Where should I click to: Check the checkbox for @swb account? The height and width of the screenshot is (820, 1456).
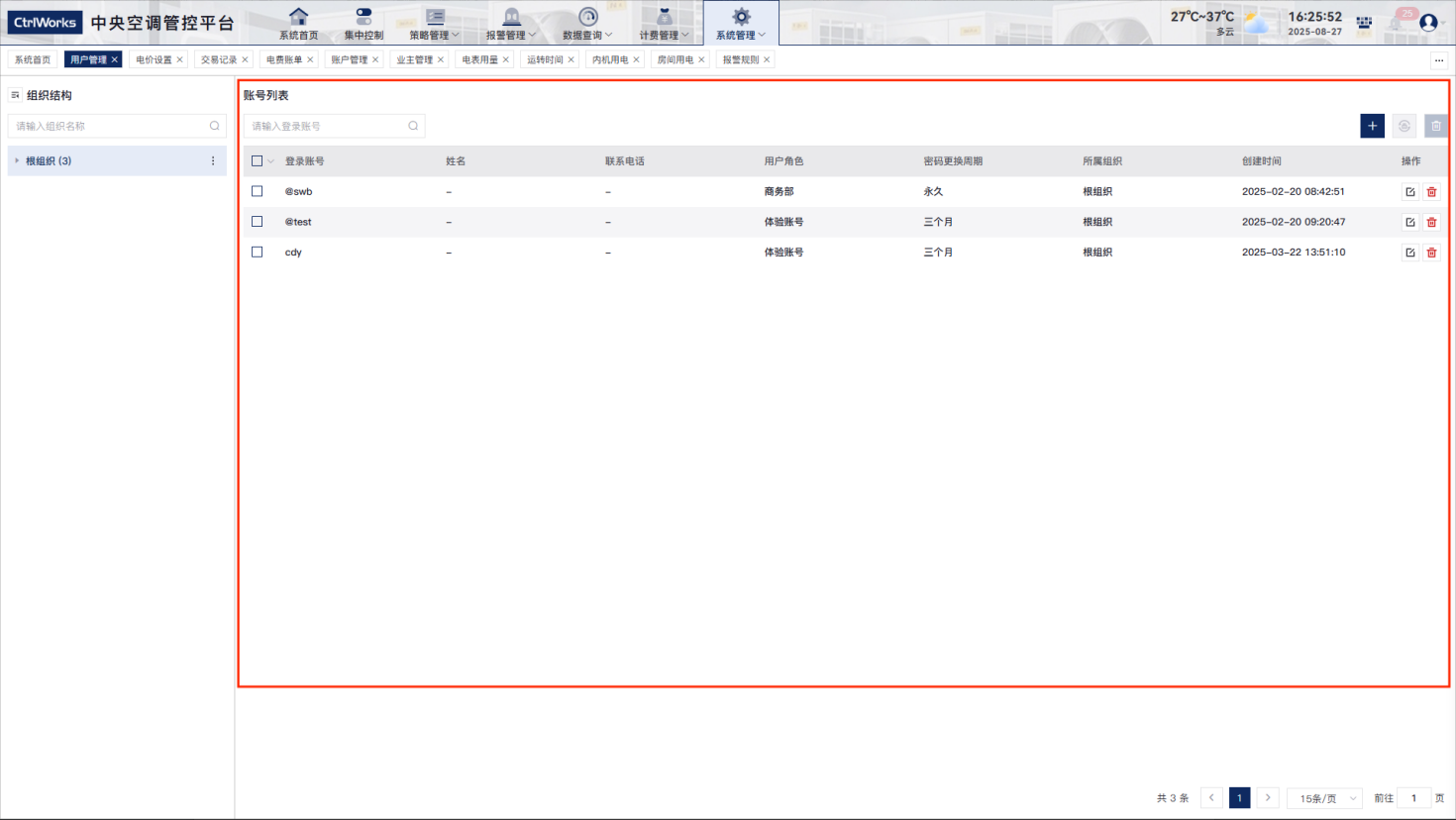point(258,191)
